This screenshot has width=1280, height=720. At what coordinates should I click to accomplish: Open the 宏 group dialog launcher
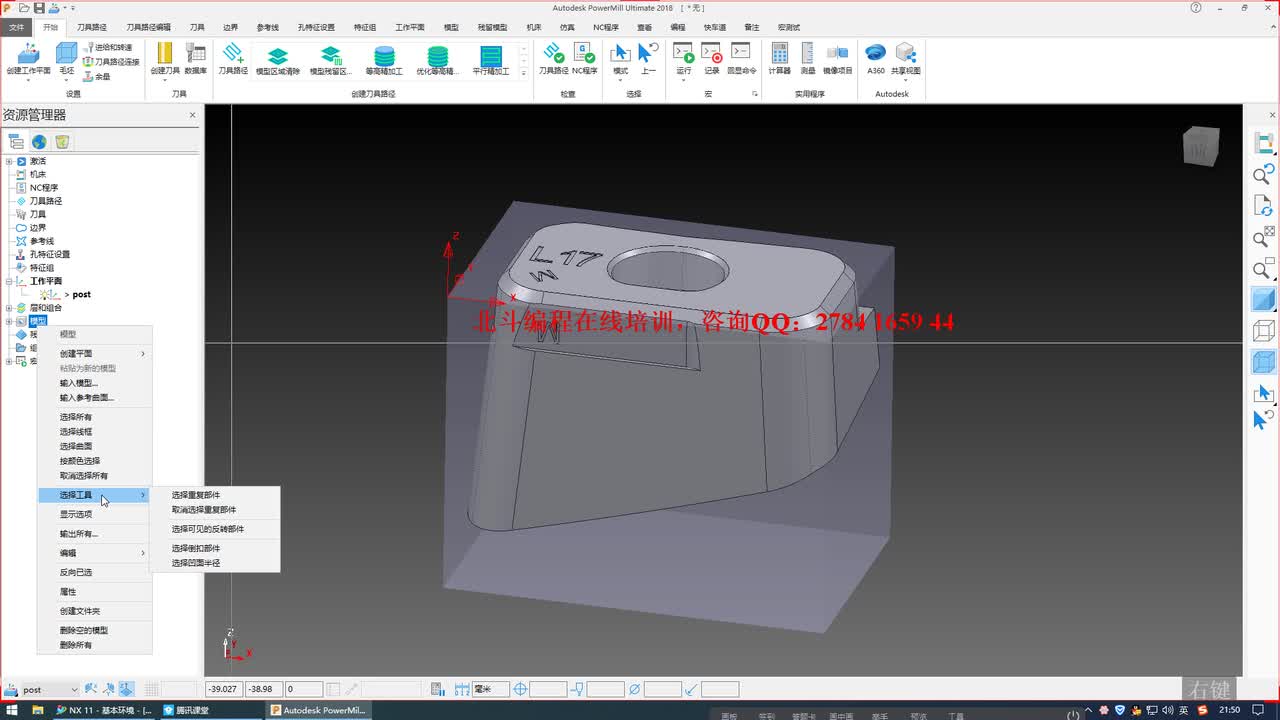[x=754, y=94]
